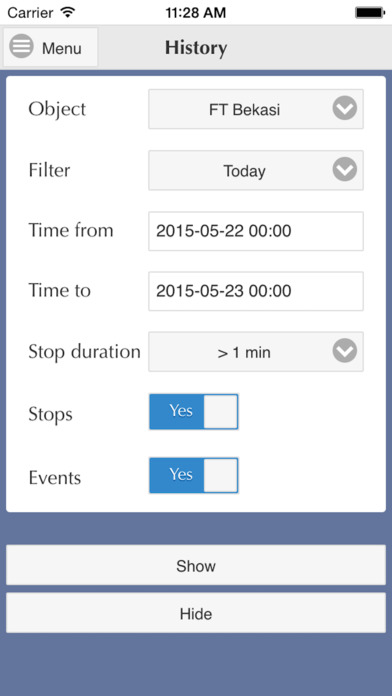Tap the blue Yes label for Events
Viewport: 392px width, 696px height.
[x=181, y=475]
